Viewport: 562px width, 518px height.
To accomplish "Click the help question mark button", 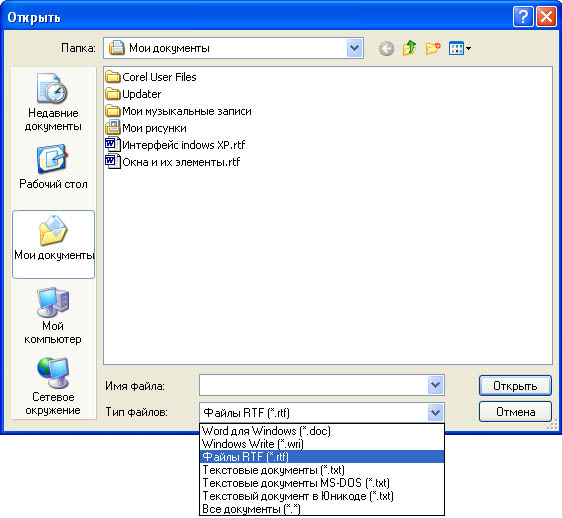I will (x=523, y=16).
